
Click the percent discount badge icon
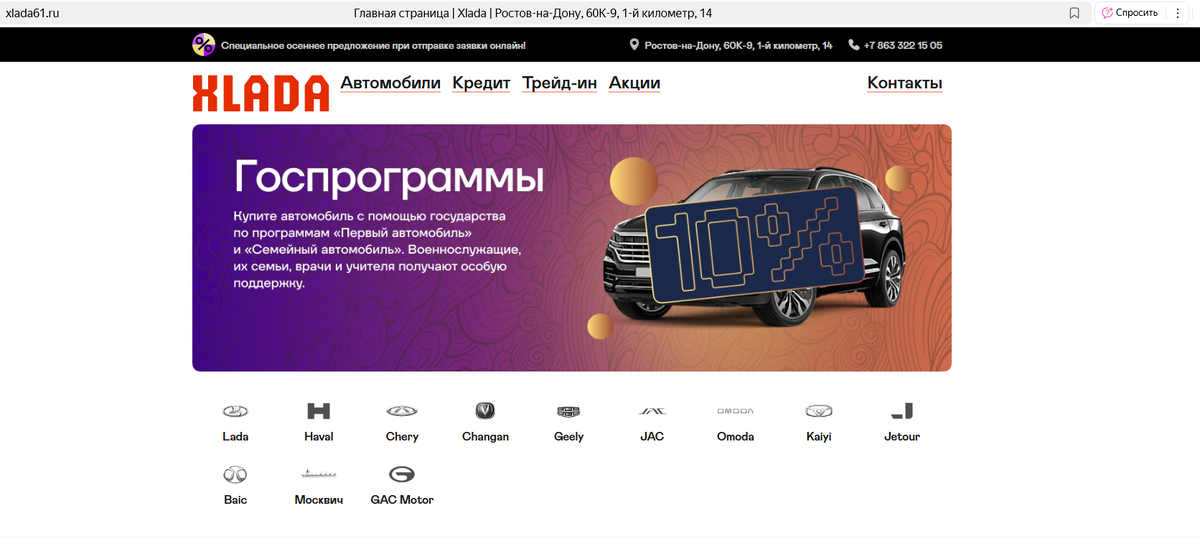(204, 45)
